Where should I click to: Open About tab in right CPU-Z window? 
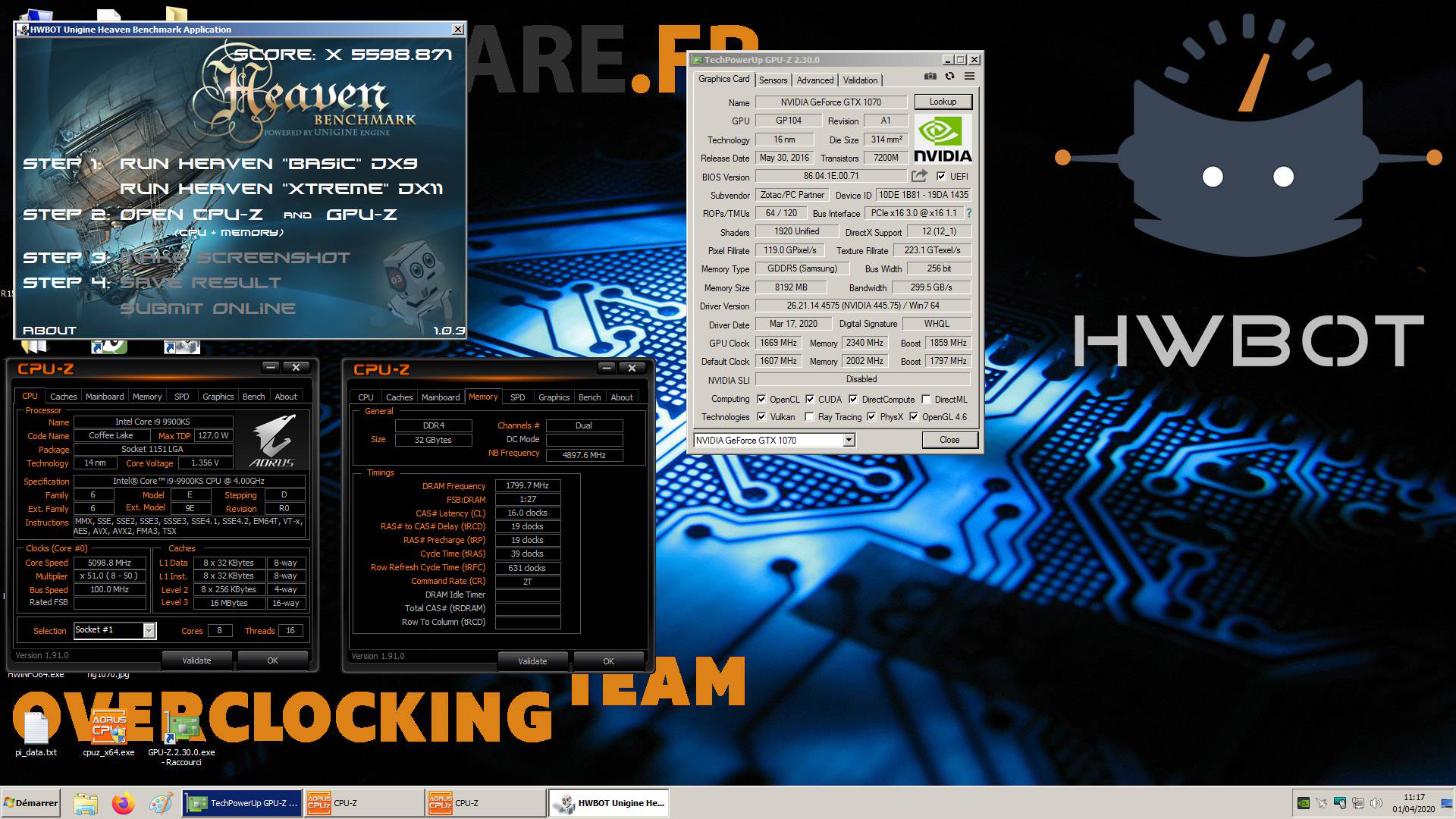pos(622,397)
